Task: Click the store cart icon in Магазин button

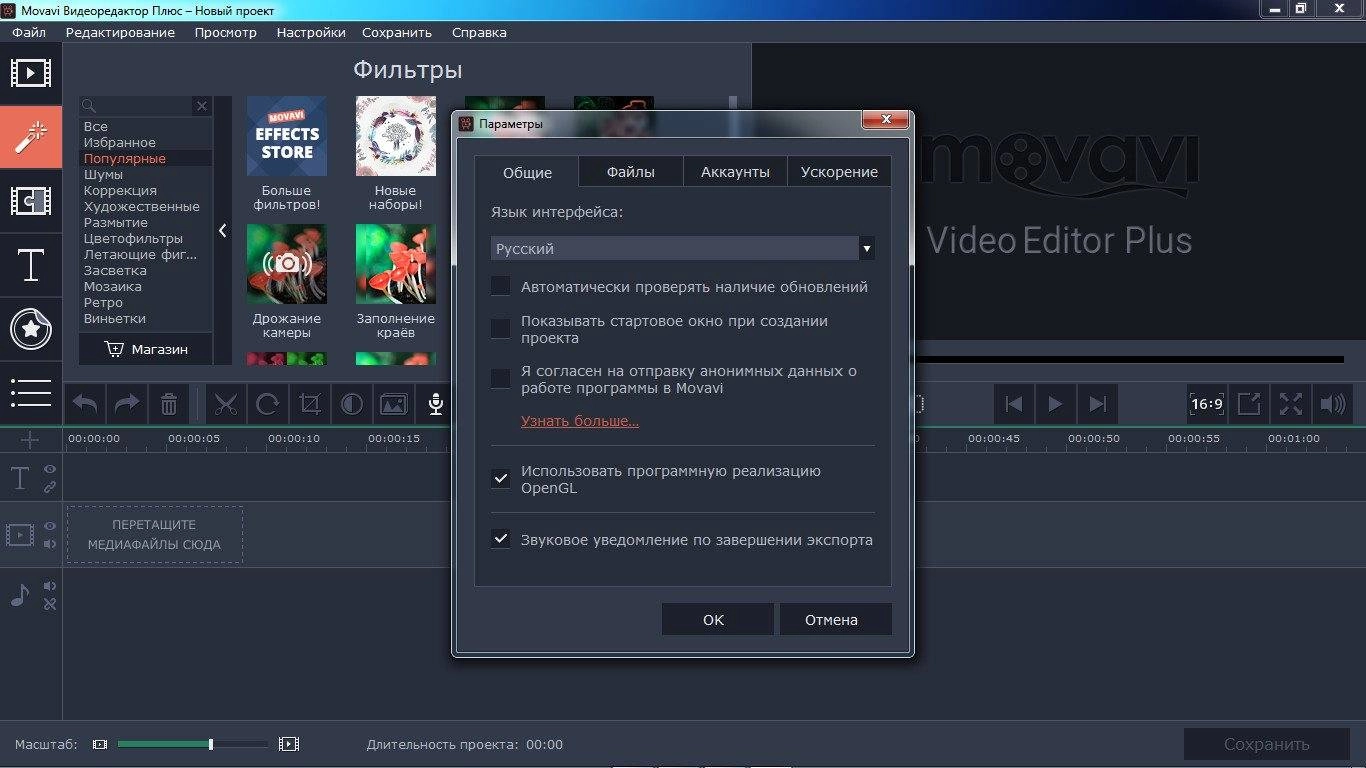Action: tap(114, 349)
